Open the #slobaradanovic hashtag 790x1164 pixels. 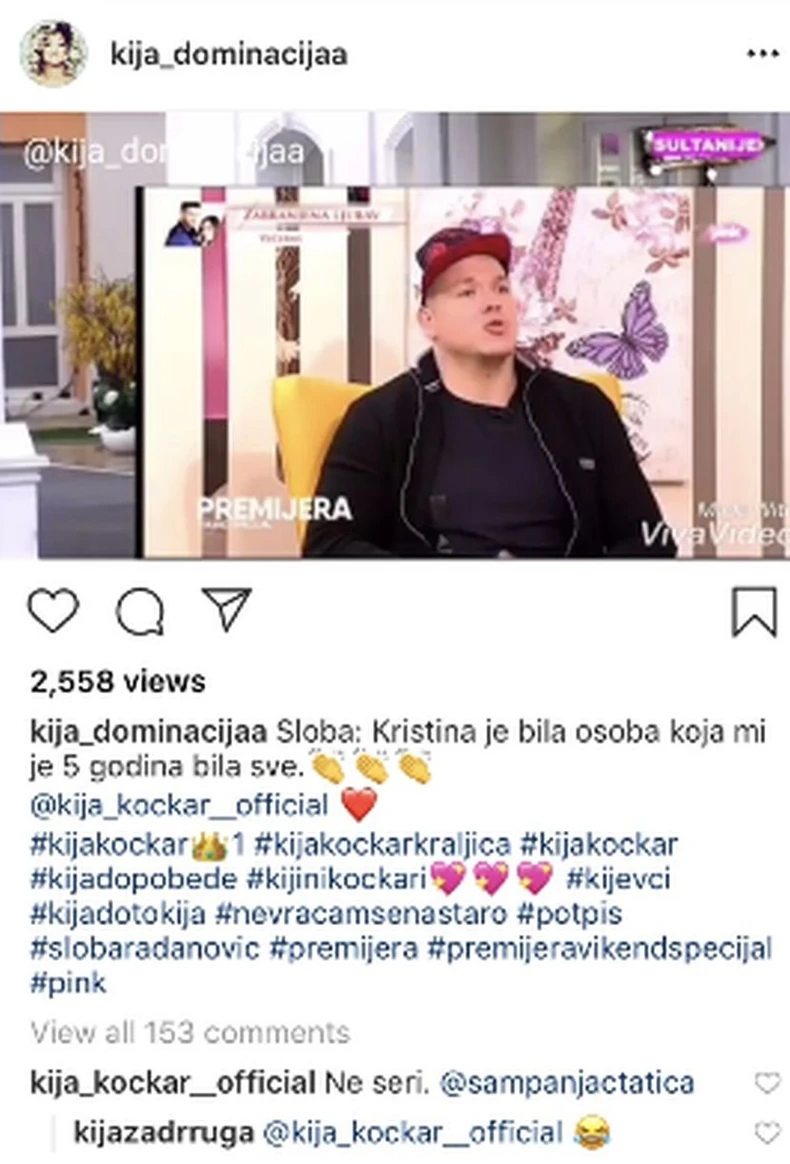coord(145,949)
